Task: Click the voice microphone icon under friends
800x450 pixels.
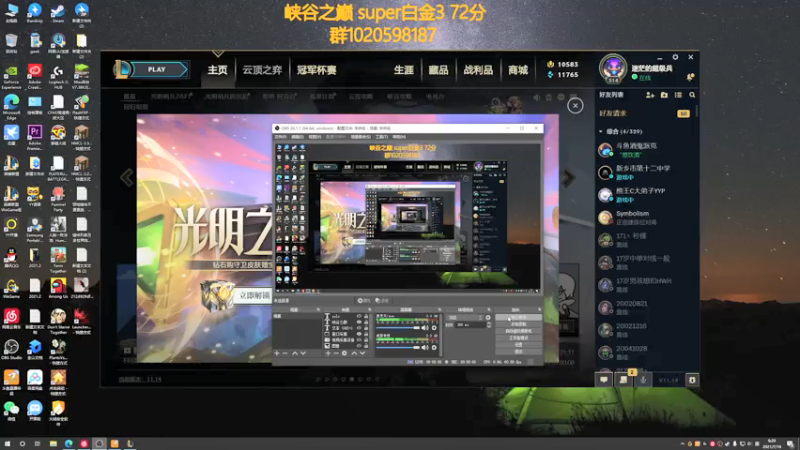Action: pos(643,380)
